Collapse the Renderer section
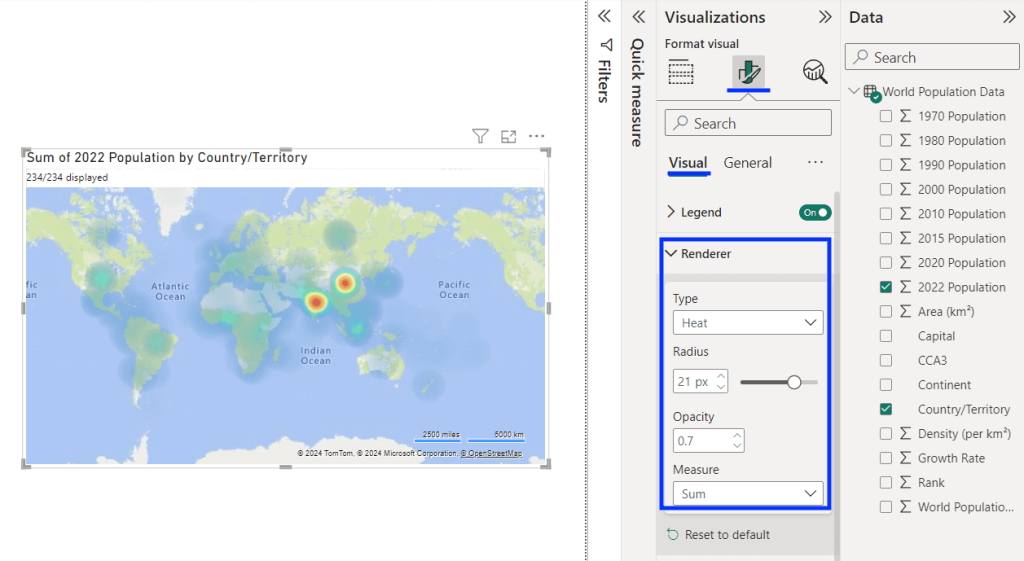Screen dimensions: 1024x561 click(671, 253)
